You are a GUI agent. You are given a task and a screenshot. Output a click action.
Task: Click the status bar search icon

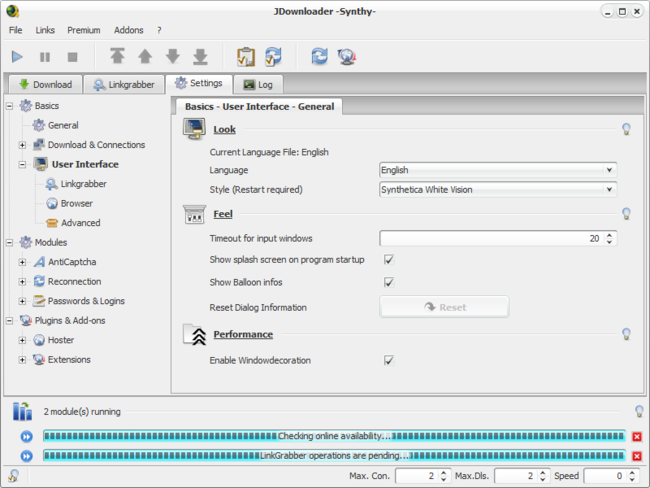(13, 476)
